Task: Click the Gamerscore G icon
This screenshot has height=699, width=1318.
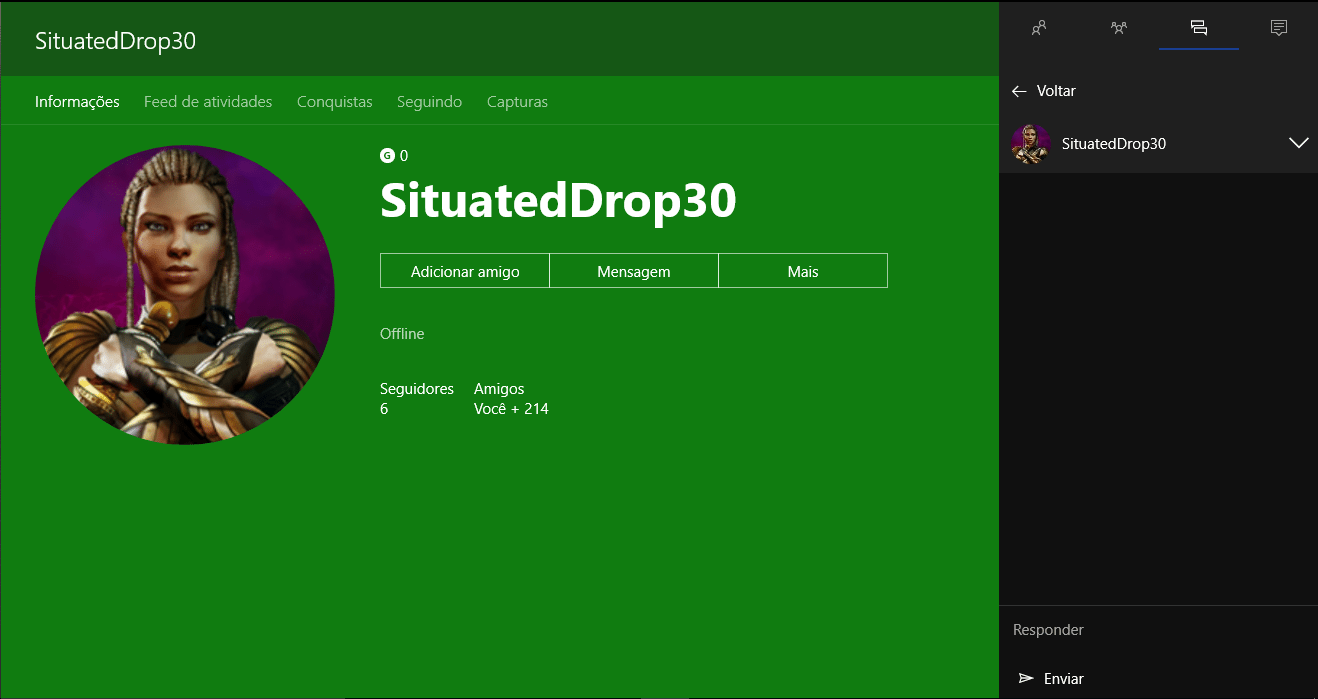Action: [387, 155]
